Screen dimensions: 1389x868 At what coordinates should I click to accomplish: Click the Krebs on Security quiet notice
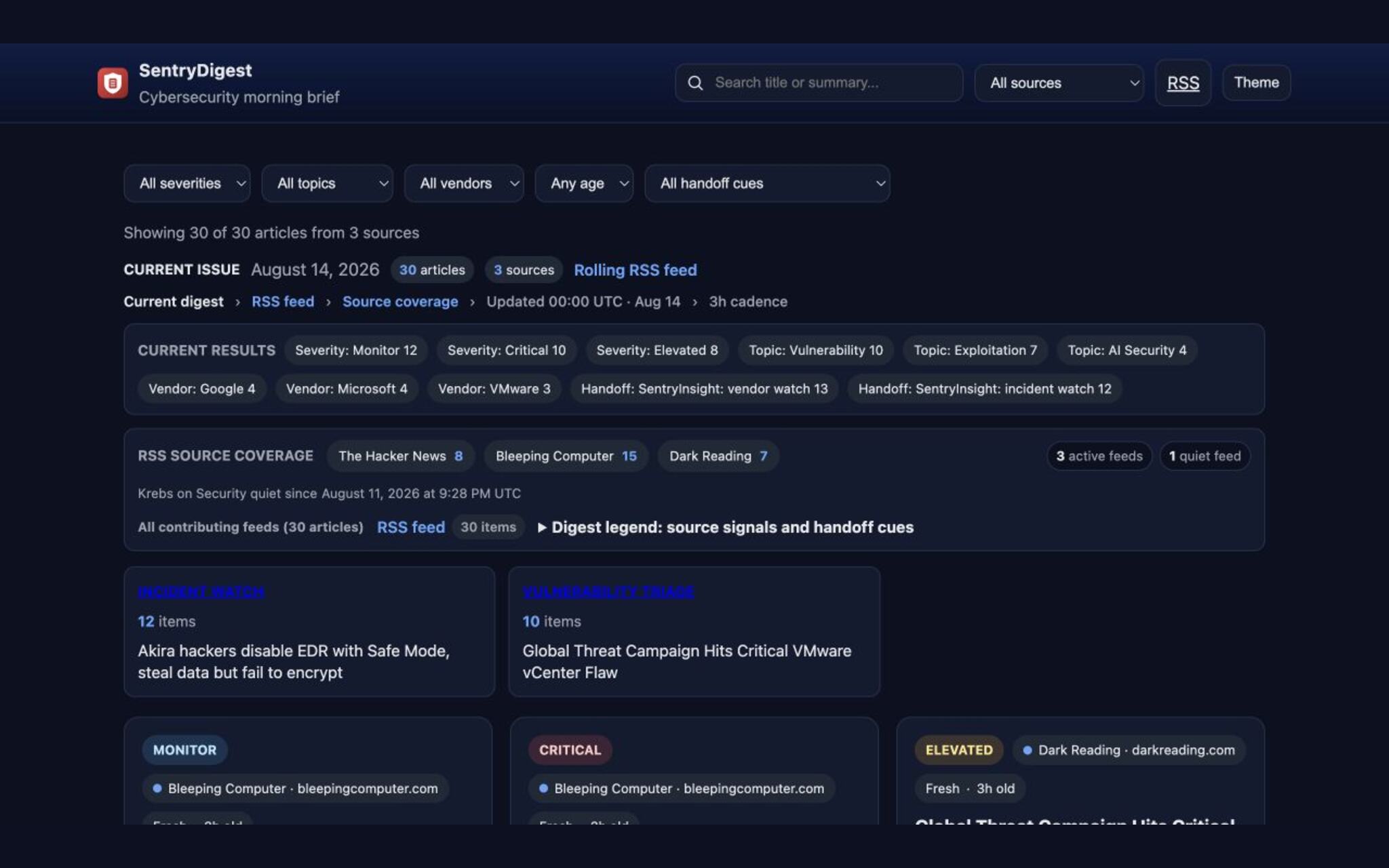[x=330, y=494]
